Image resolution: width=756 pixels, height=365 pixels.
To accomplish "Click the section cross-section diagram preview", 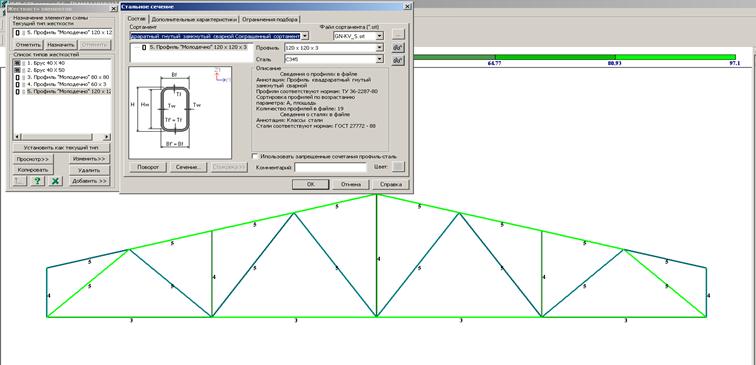I will pos(180,112).
